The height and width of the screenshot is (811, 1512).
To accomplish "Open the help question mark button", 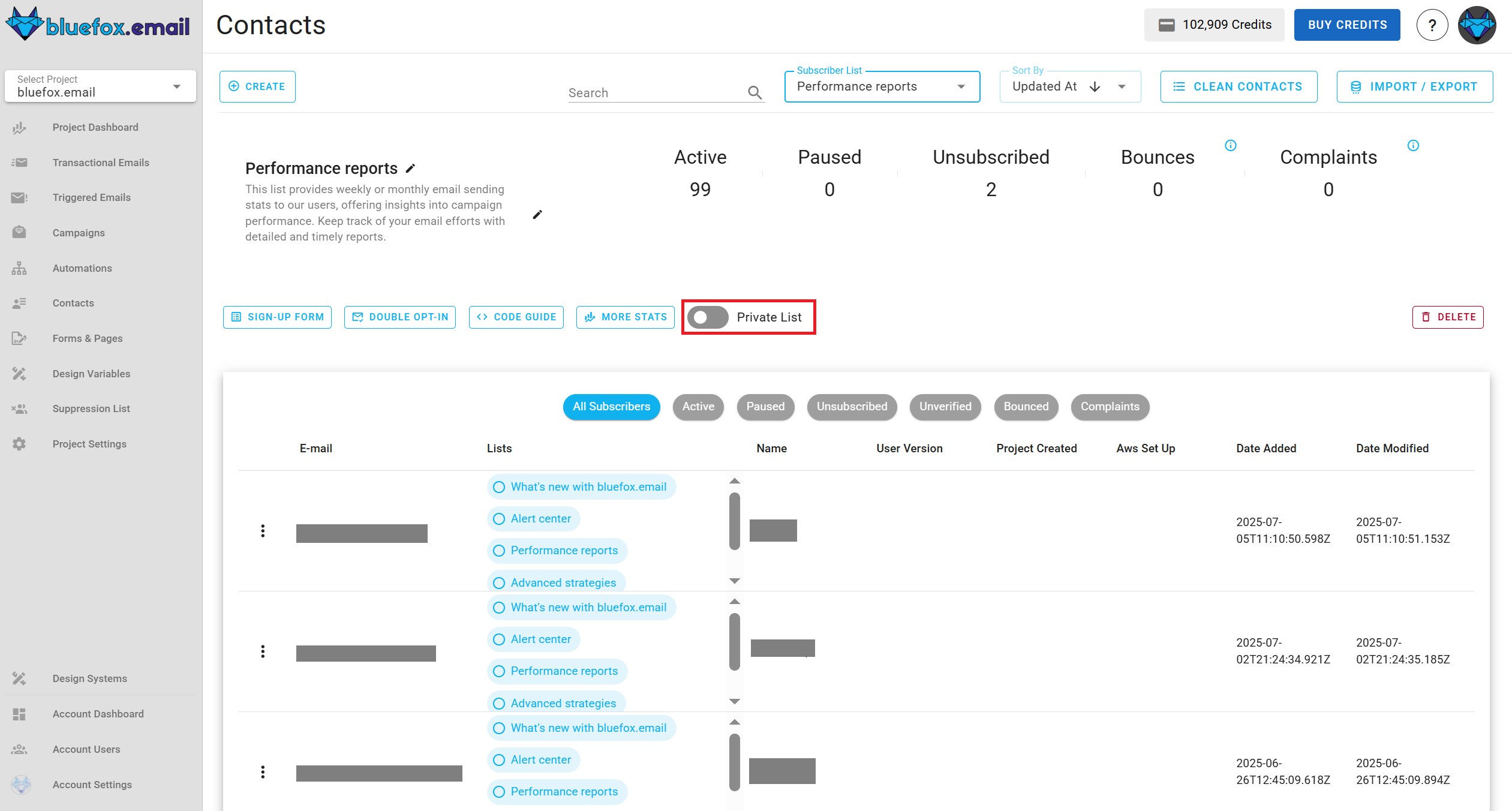I will (x=1432, y=25).
